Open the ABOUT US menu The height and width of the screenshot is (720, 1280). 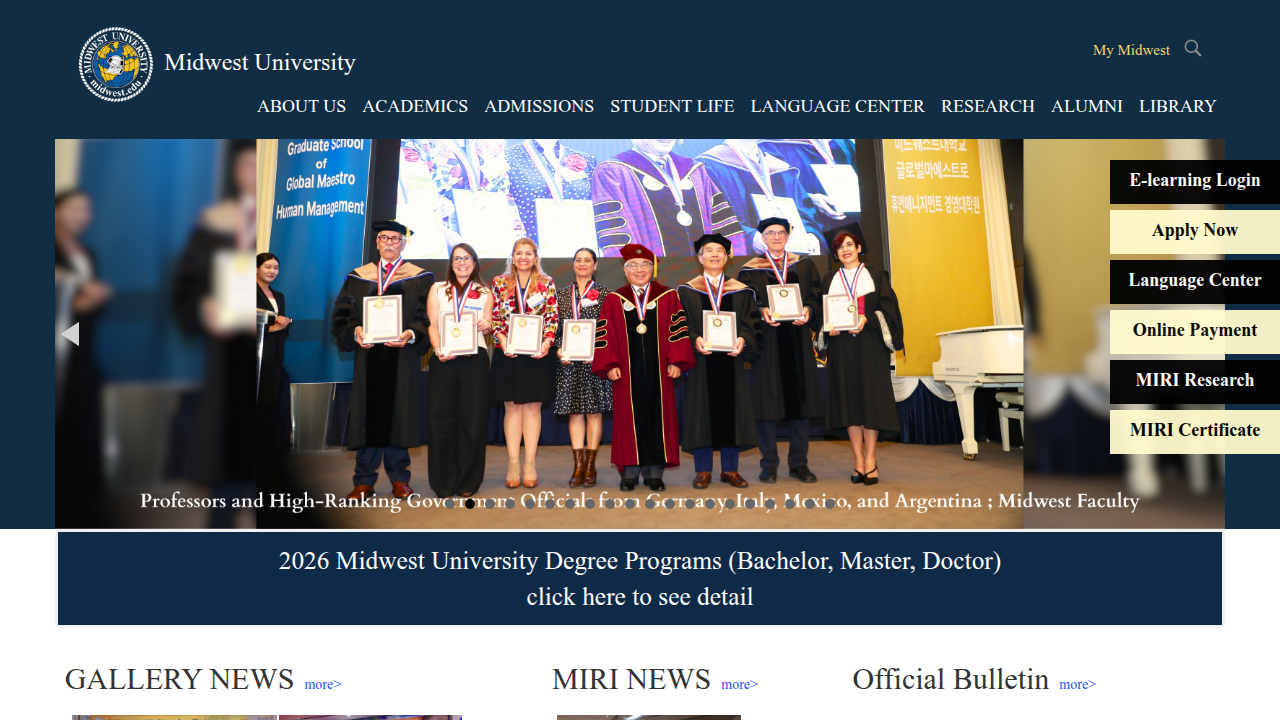point(302,106)
